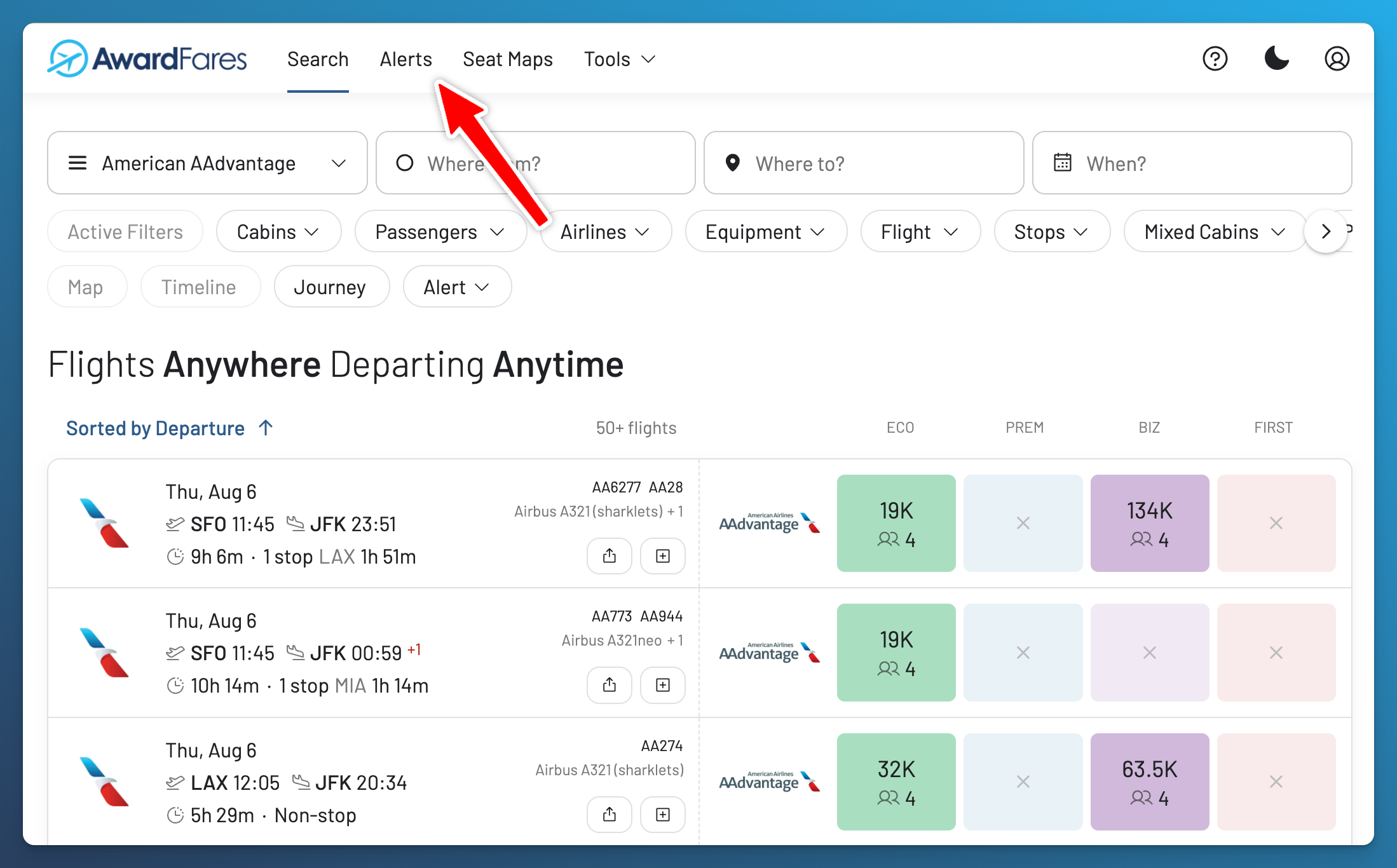Expand the Airlines filter
Viewport: 1397px width, 868px height.
click(606, 231)
